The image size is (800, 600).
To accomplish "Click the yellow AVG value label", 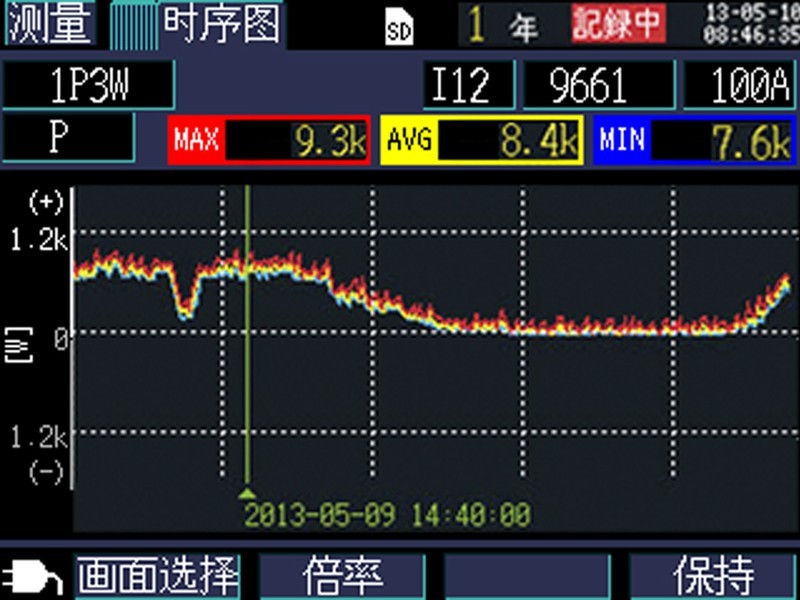I will pos(409,140).
